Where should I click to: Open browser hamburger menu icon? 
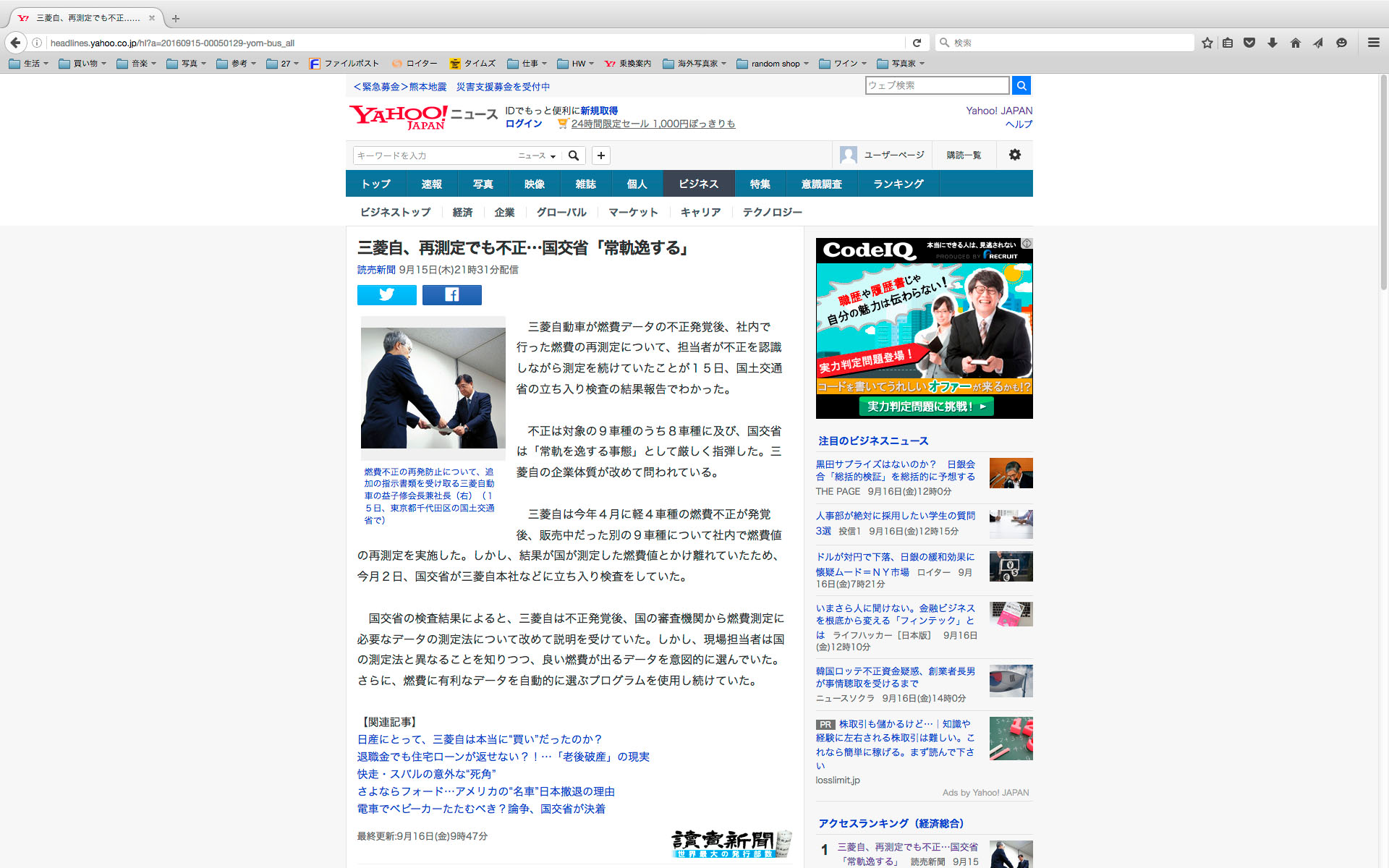[x=1373, y=43]
